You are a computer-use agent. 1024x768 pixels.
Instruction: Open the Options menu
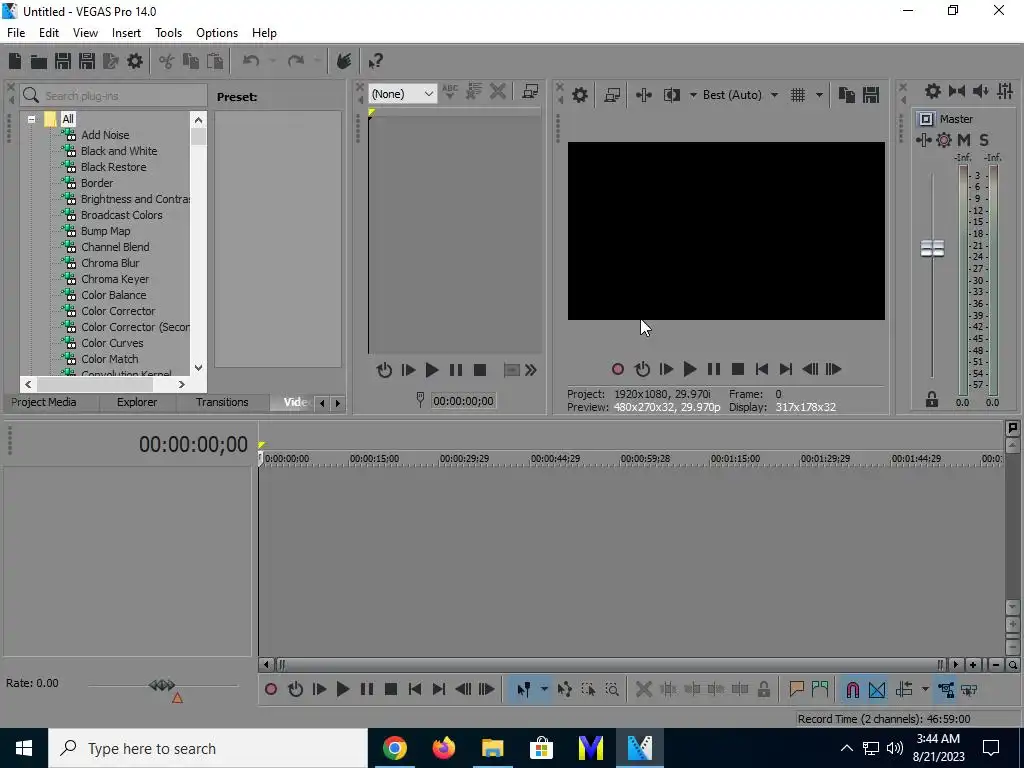[x=217, y=33]
